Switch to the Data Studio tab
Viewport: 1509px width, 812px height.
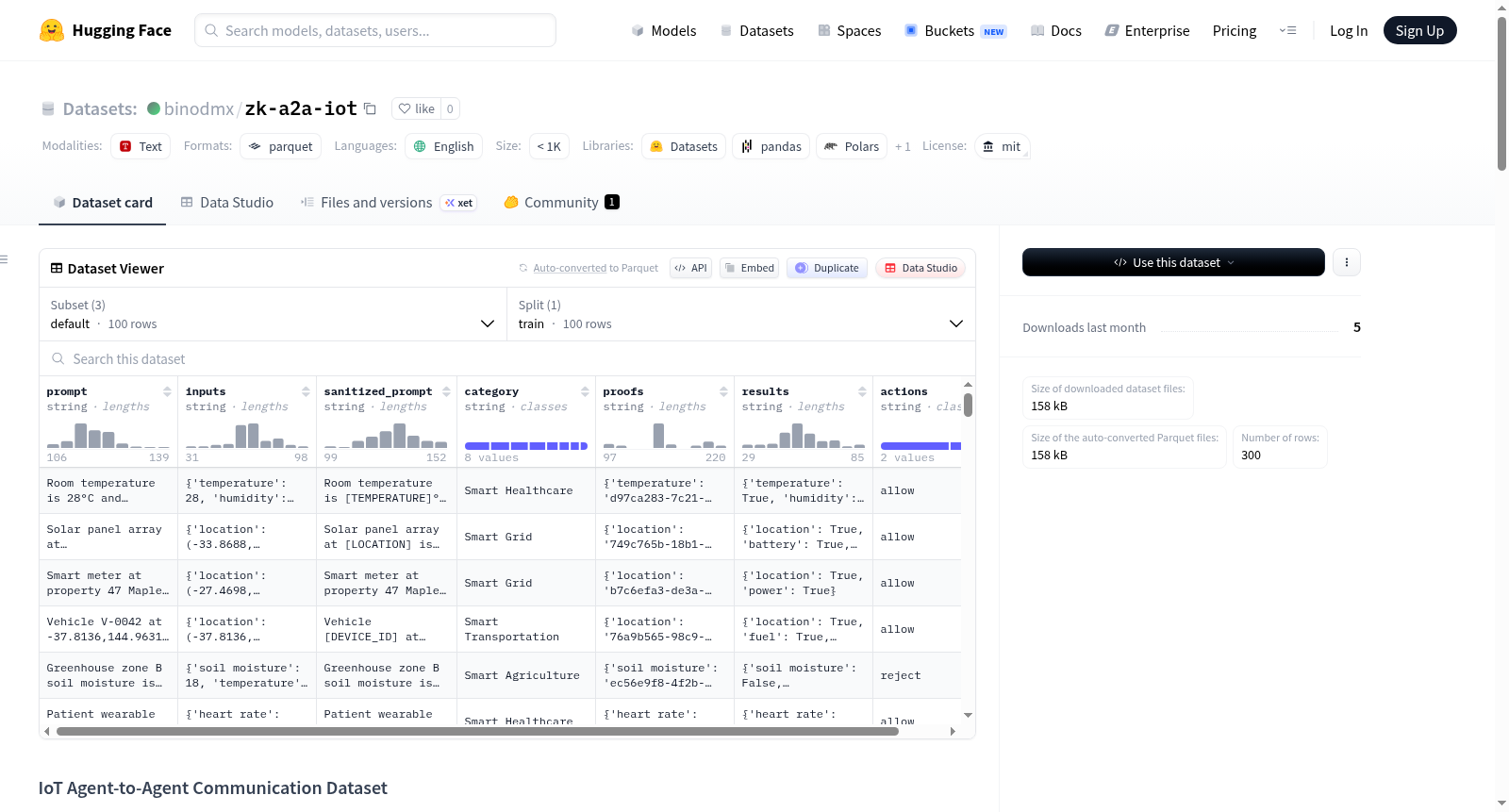(226, 203)
